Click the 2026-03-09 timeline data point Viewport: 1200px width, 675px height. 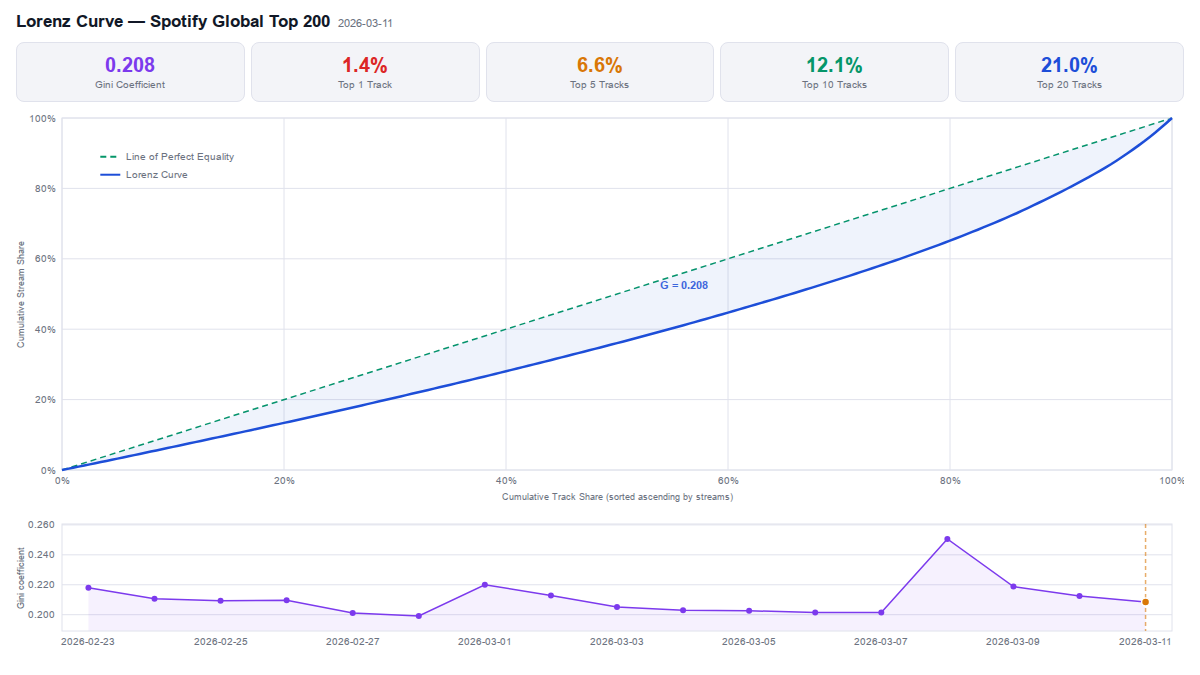point(1013,586)
